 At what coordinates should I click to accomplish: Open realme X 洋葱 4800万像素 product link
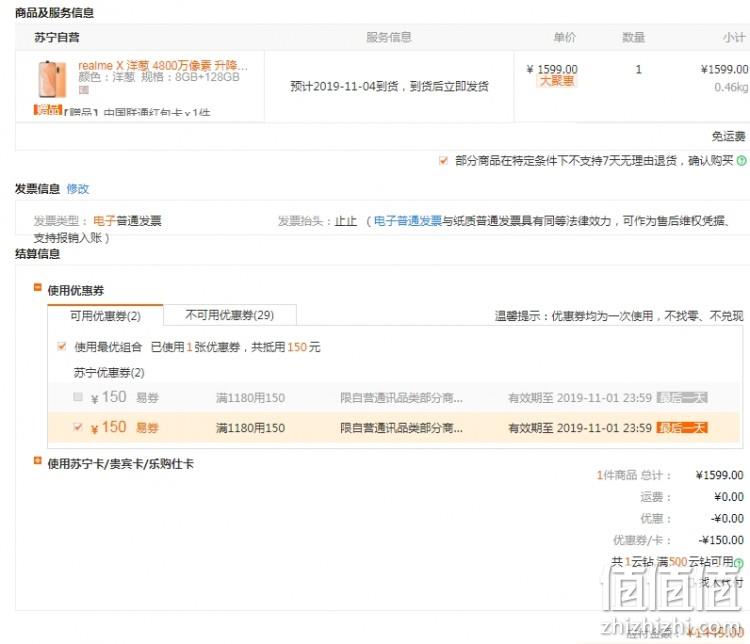coord(163,66)
